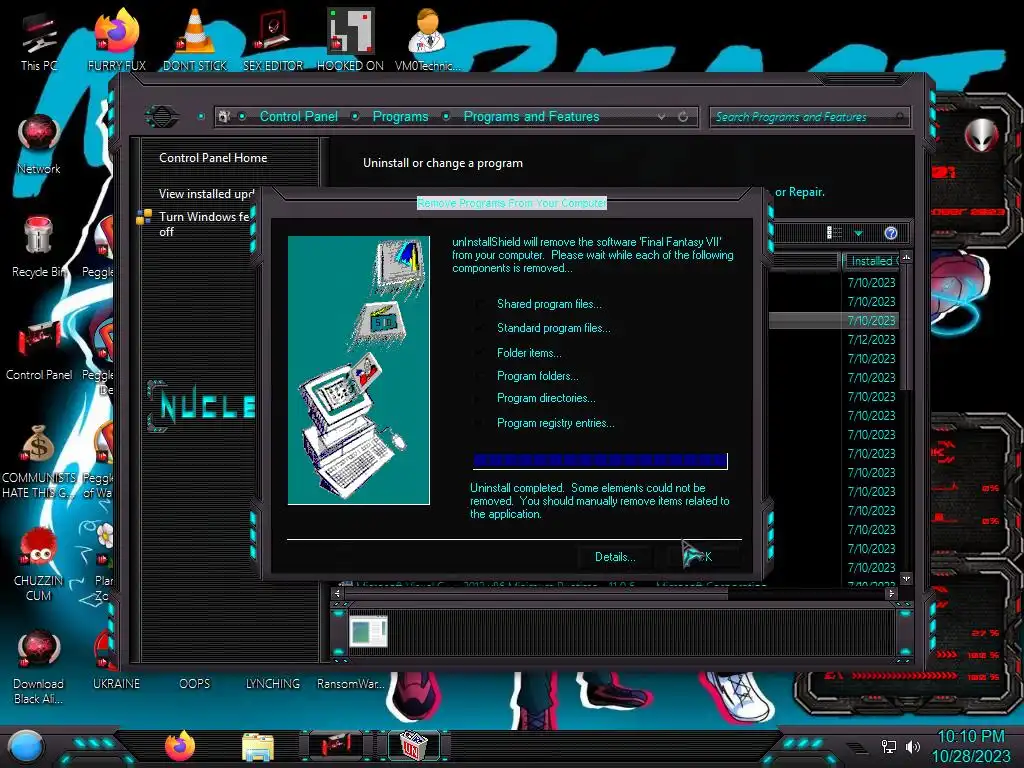Open the CHUZZIN CUM desktop icon
The width and height of the screenshot is (1024, 768).
click(39, 565)
